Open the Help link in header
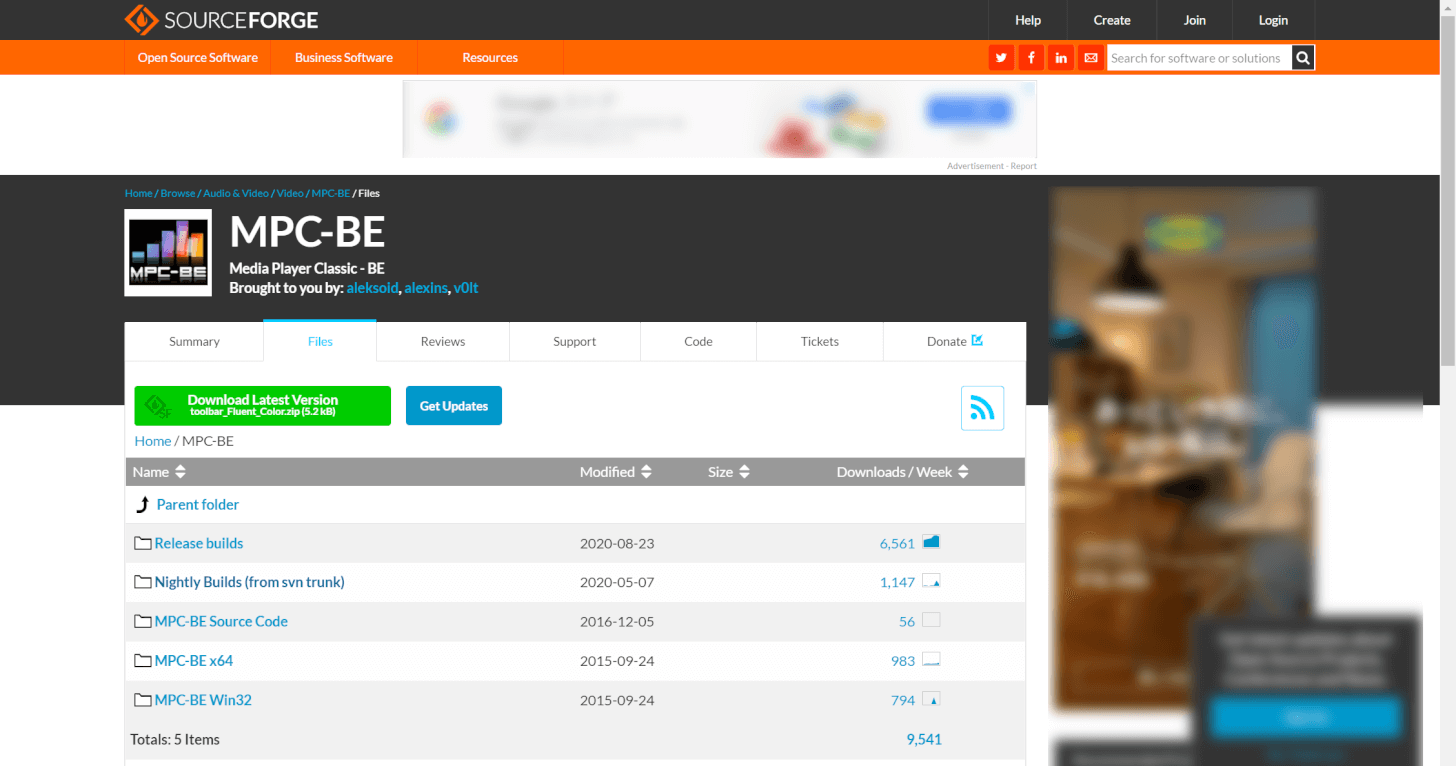The height and width of the screenshot is (766, 1456). click(1028, 20)
